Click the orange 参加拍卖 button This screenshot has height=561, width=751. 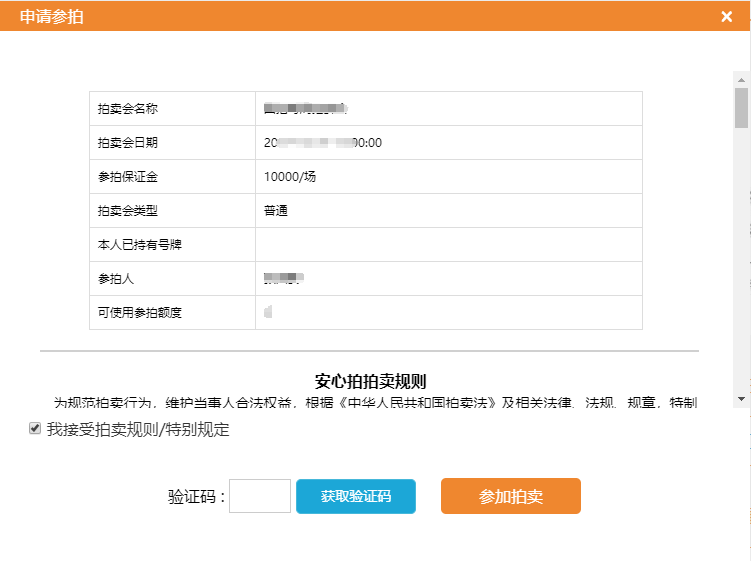click(x=510, y=496)
